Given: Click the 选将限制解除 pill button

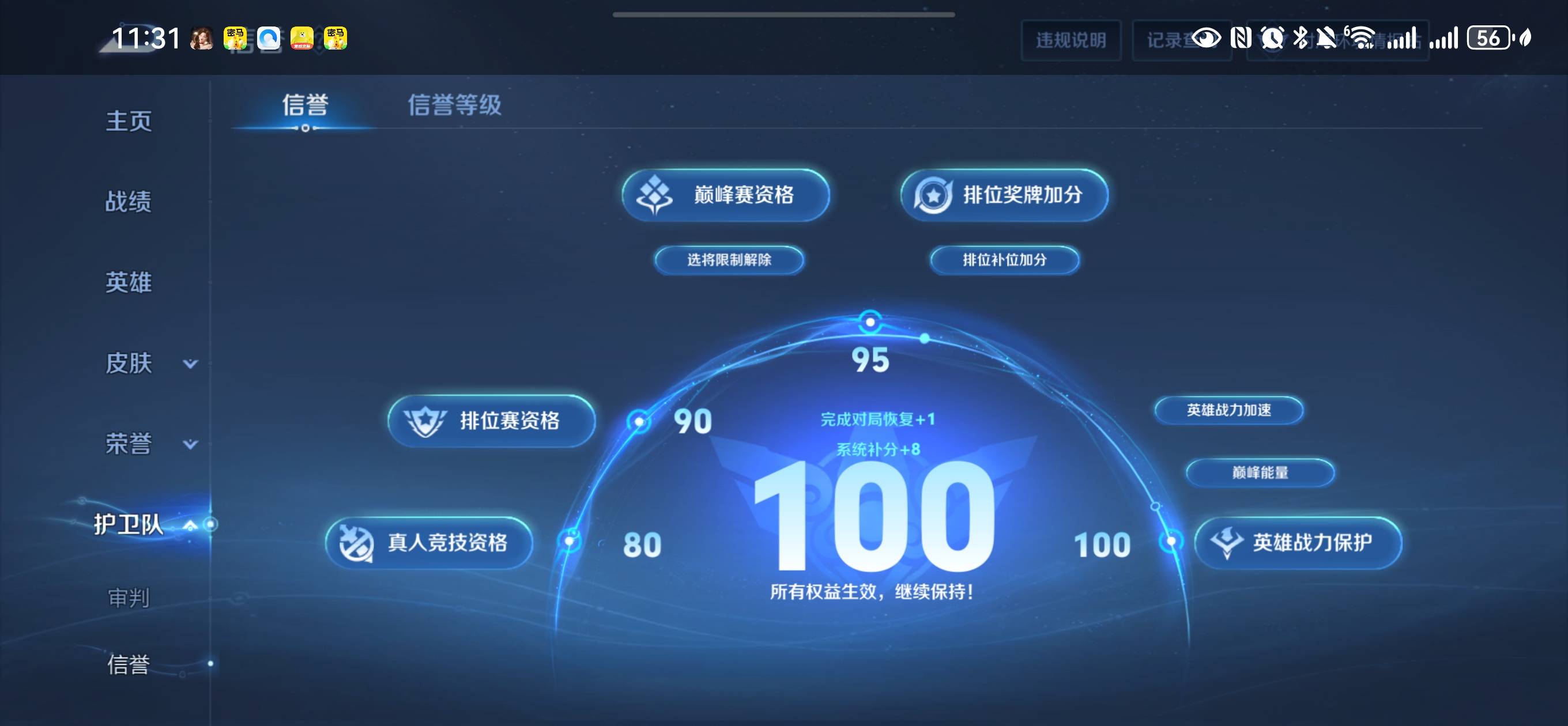Looking at the screenshot, I should 729,260.
